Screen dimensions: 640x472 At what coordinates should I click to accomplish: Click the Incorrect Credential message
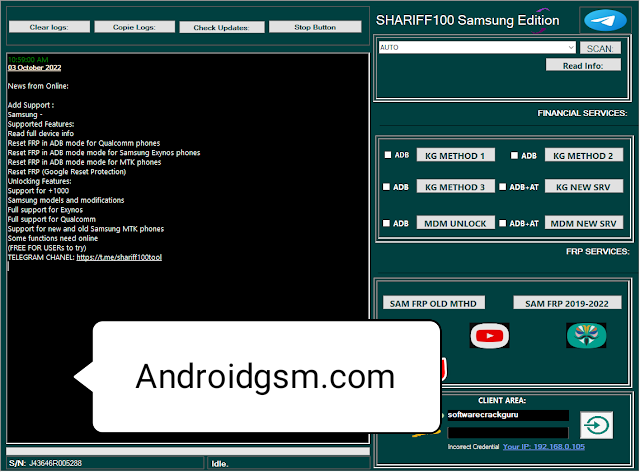click(x=473, y=447)
